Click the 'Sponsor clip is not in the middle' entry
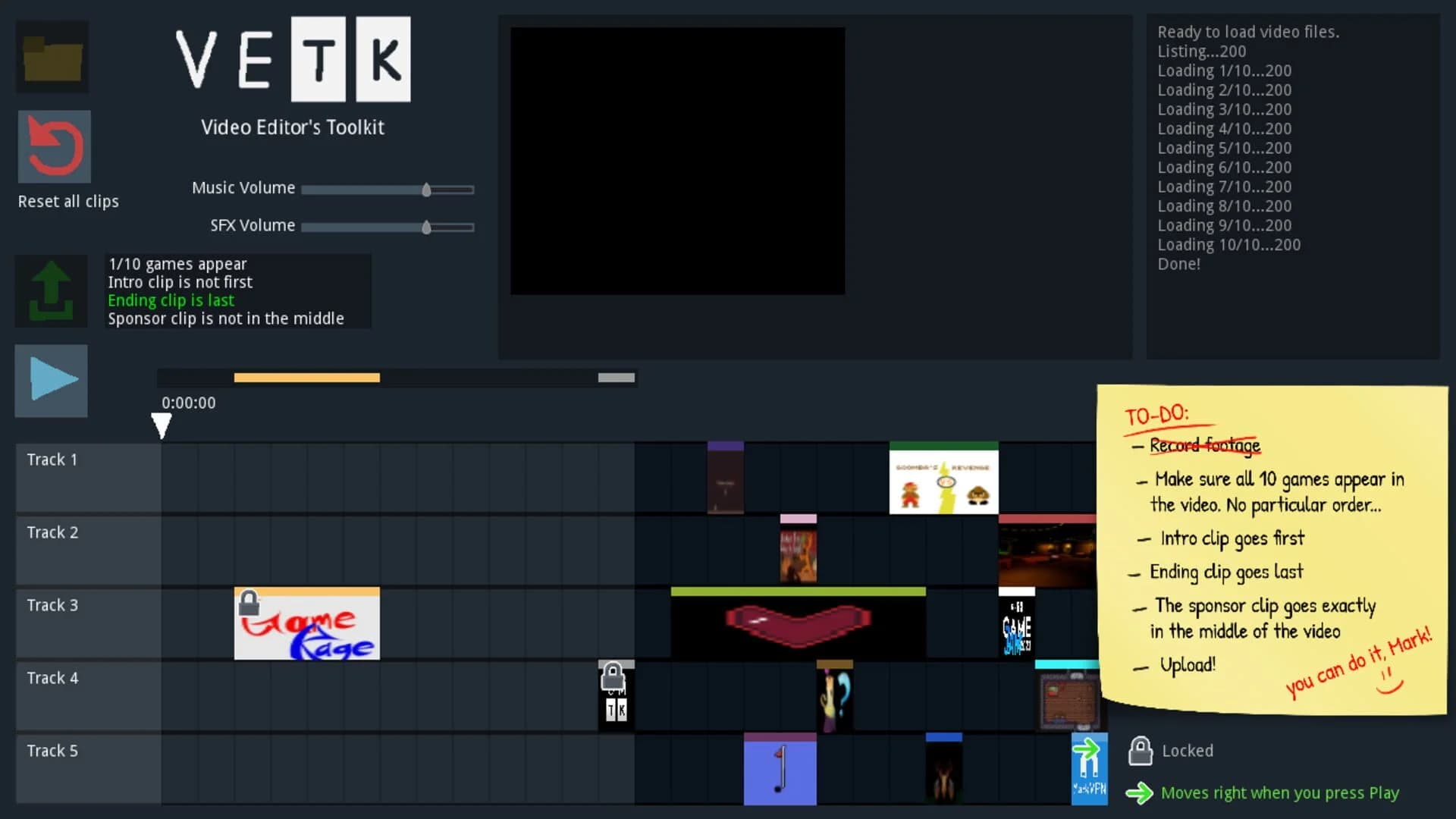The height and width of the screenshot is (819, 1456). (225, 318)
